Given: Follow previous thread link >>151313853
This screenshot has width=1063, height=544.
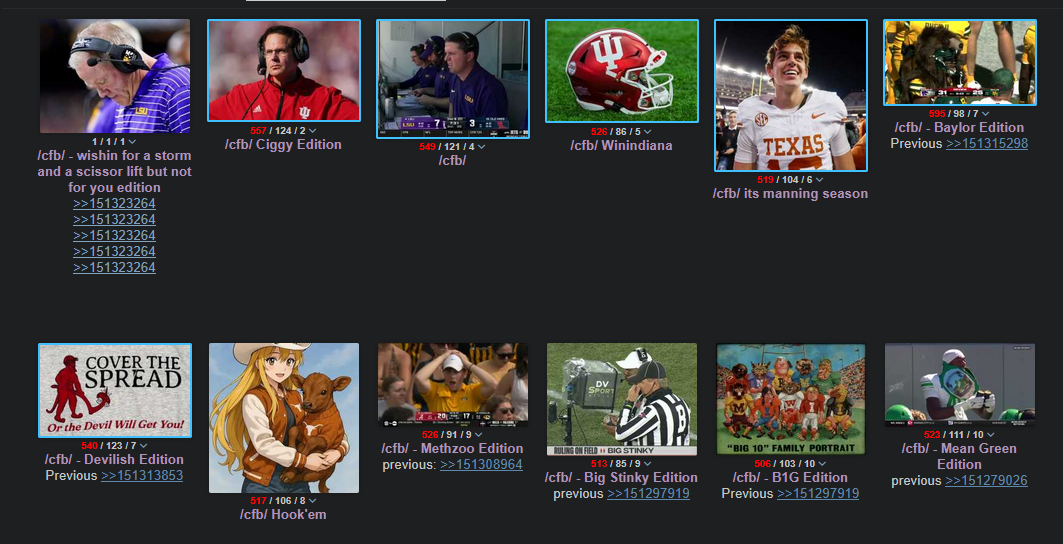Looking at the screenshot, I should pyautogui.click(x=142, y=475).
